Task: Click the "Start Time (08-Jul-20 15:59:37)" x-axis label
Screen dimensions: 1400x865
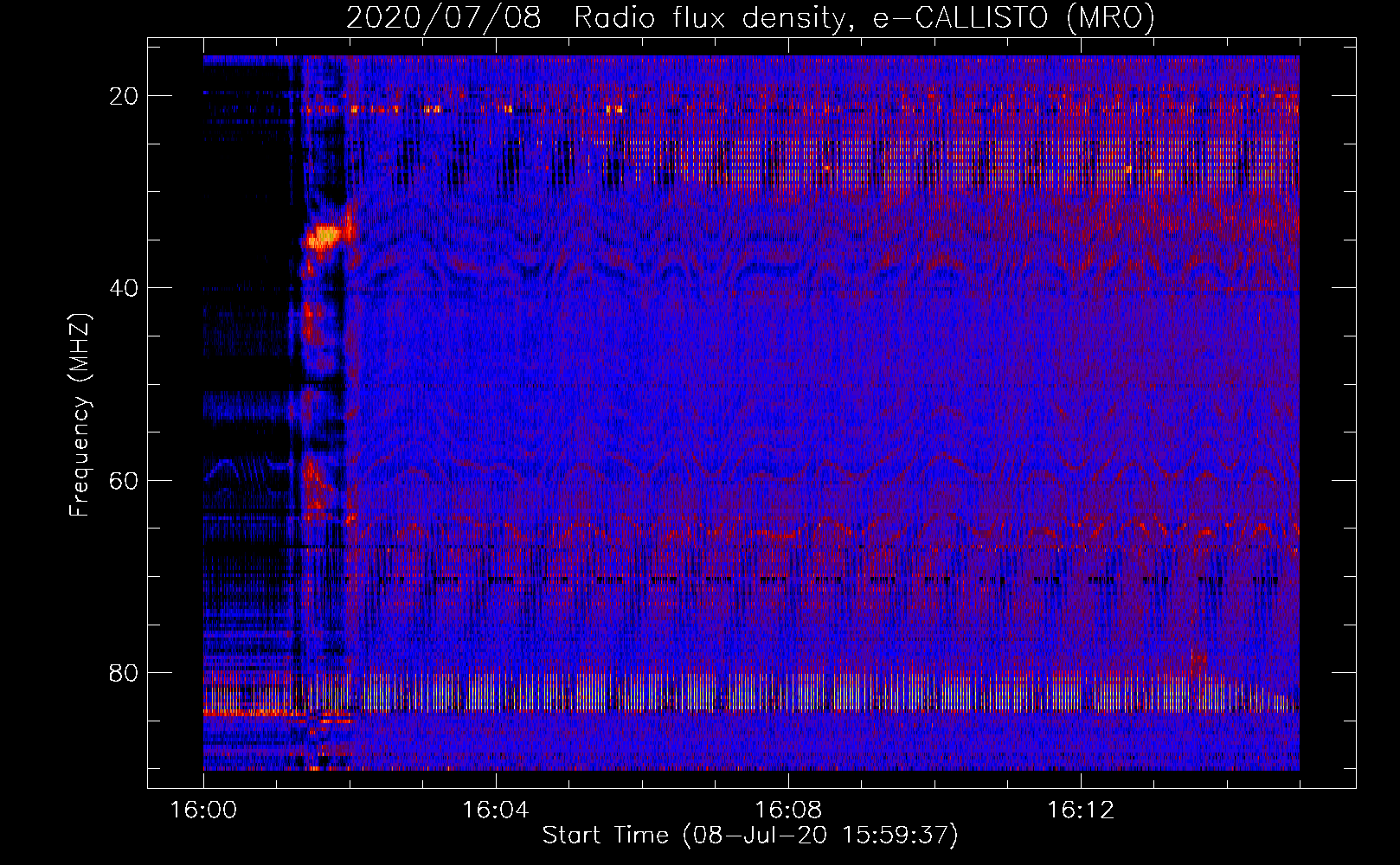Action: (x=750, y=836)
